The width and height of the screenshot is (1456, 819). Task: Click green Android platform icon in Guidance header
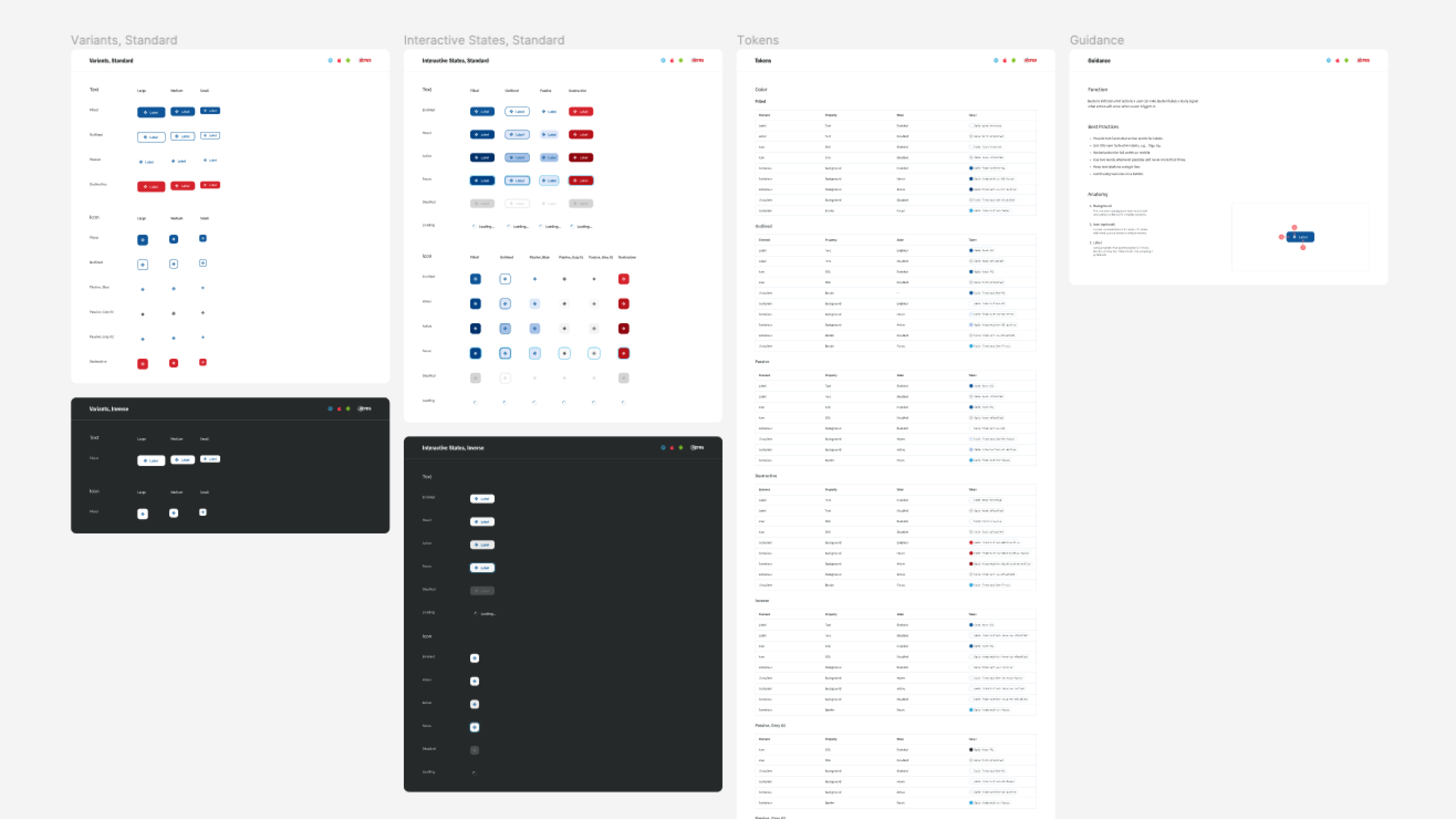[1347, 61]
